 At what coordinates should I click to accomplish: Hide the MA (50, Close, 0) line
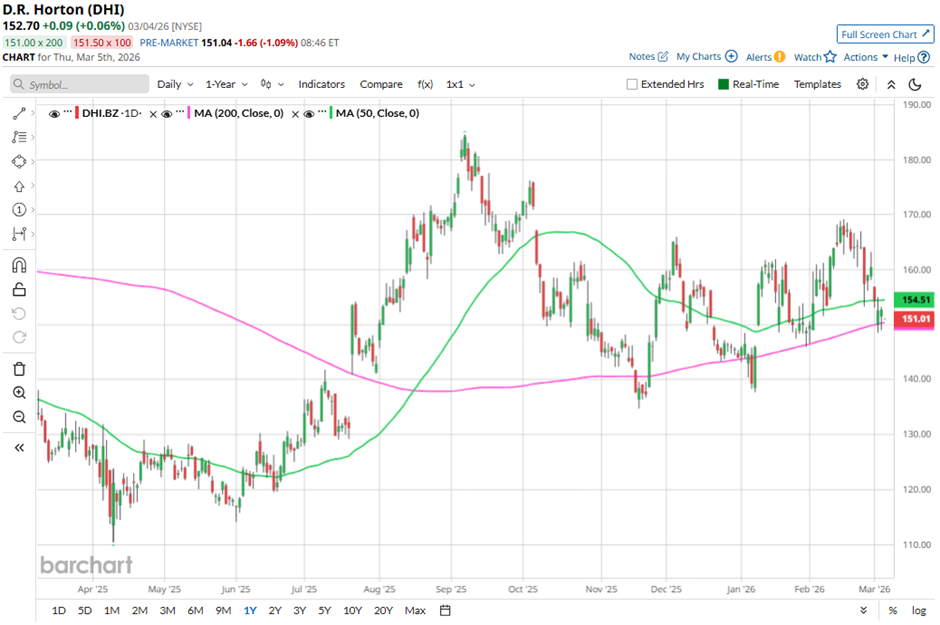tap(309, 113)
